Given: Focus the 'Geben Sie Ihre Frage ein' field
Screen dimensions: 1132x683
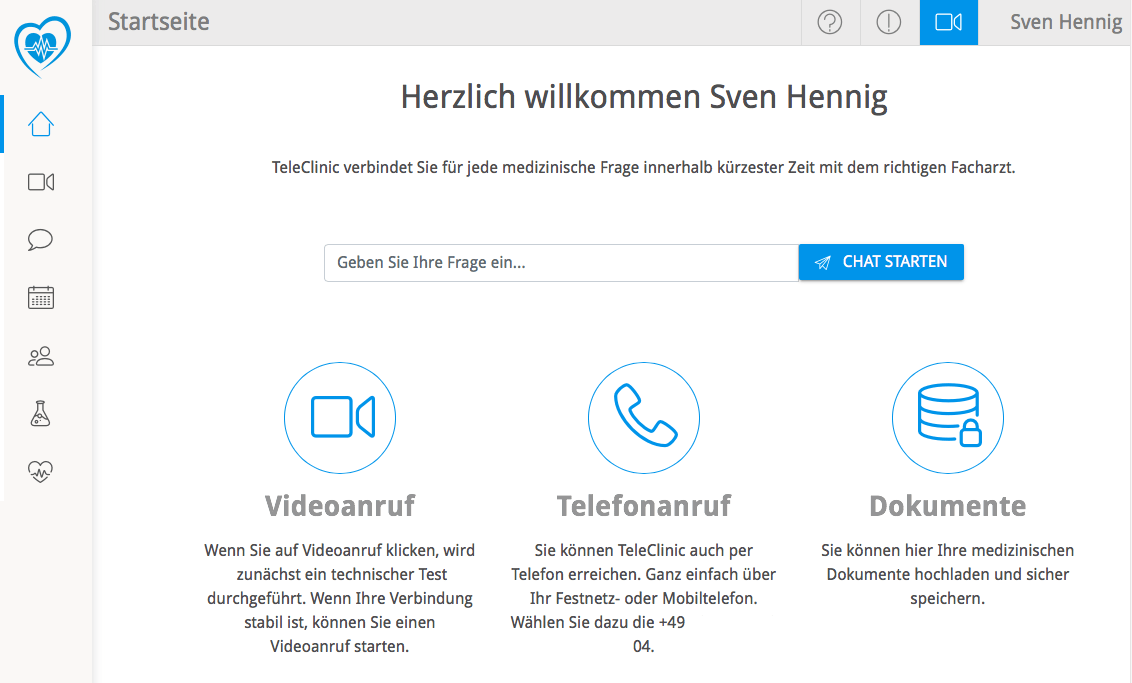Looking at the screenshot, I should (560, 263).
